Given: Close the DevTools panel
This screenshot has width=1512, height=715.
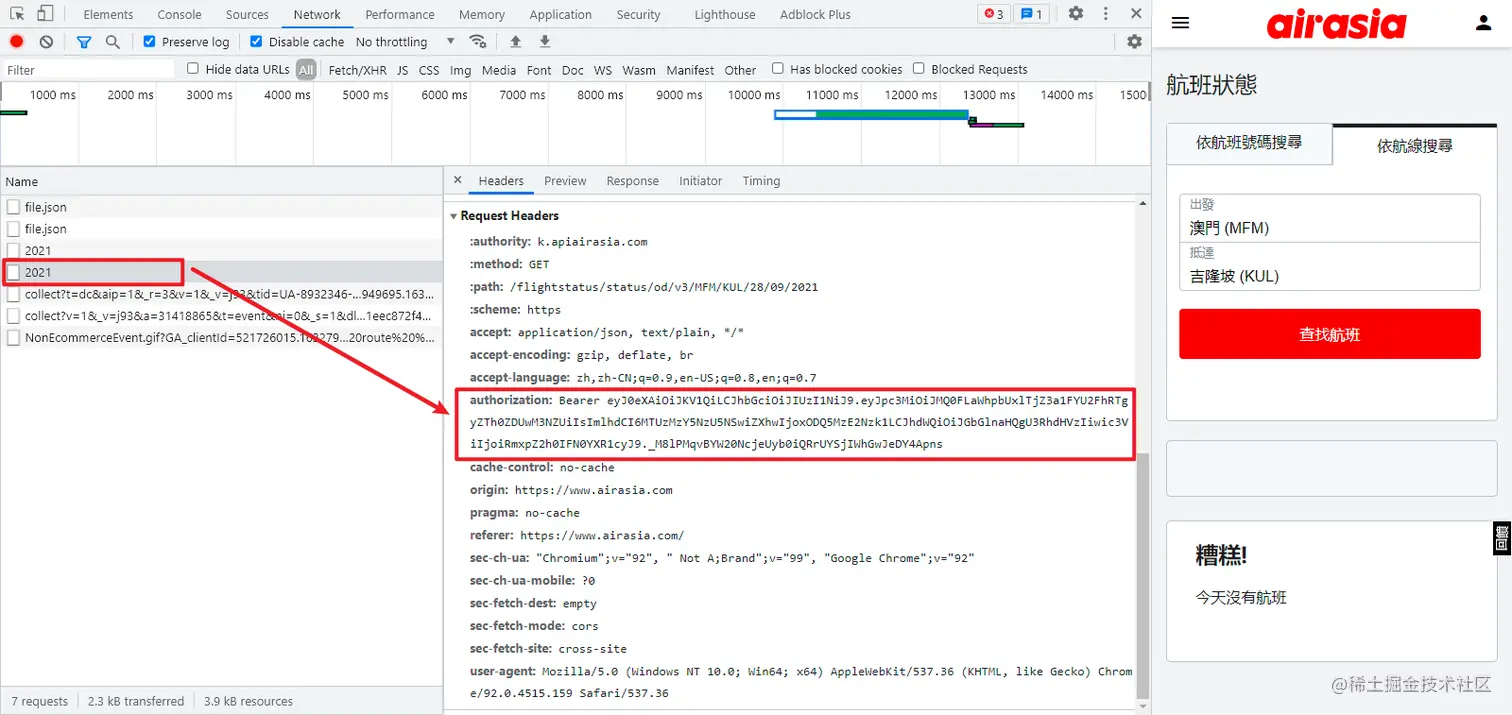Looking at the screenshot, I should (1136, 14).
